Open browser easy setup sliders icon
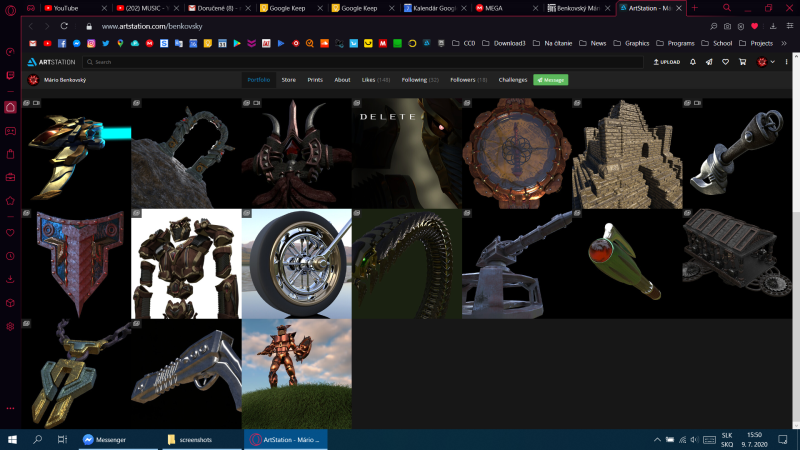Screen dimensions: 800x450 (790, 26)
